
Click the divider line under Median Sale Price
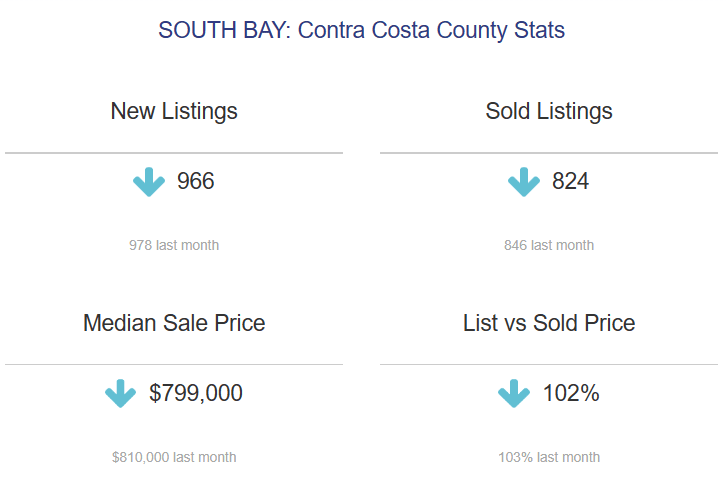174,364
